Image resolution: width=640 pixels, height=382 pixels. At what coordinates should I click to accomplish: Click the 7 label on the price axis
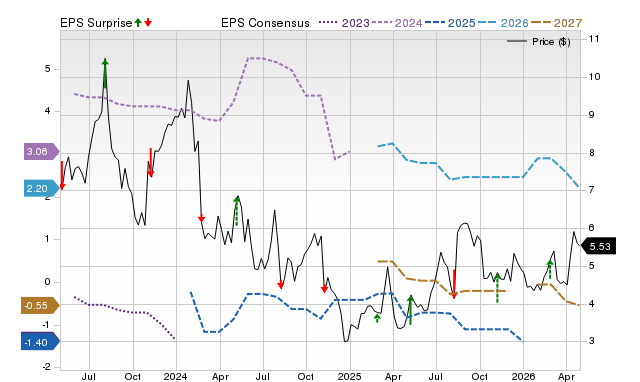tap(591, 189)
